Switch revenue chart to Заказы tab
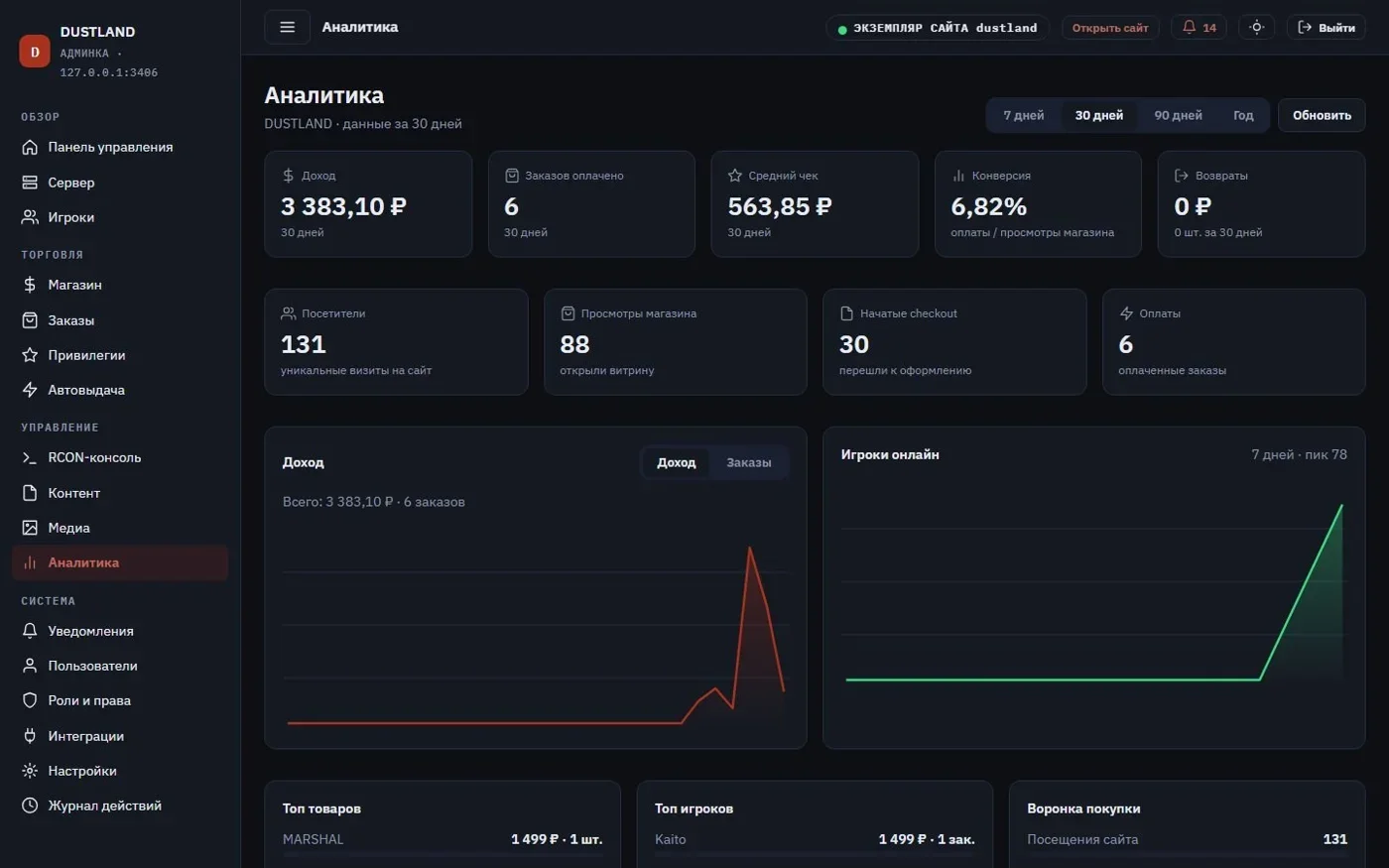Screen dimensions: 1389x868 (x=748, y=462)
